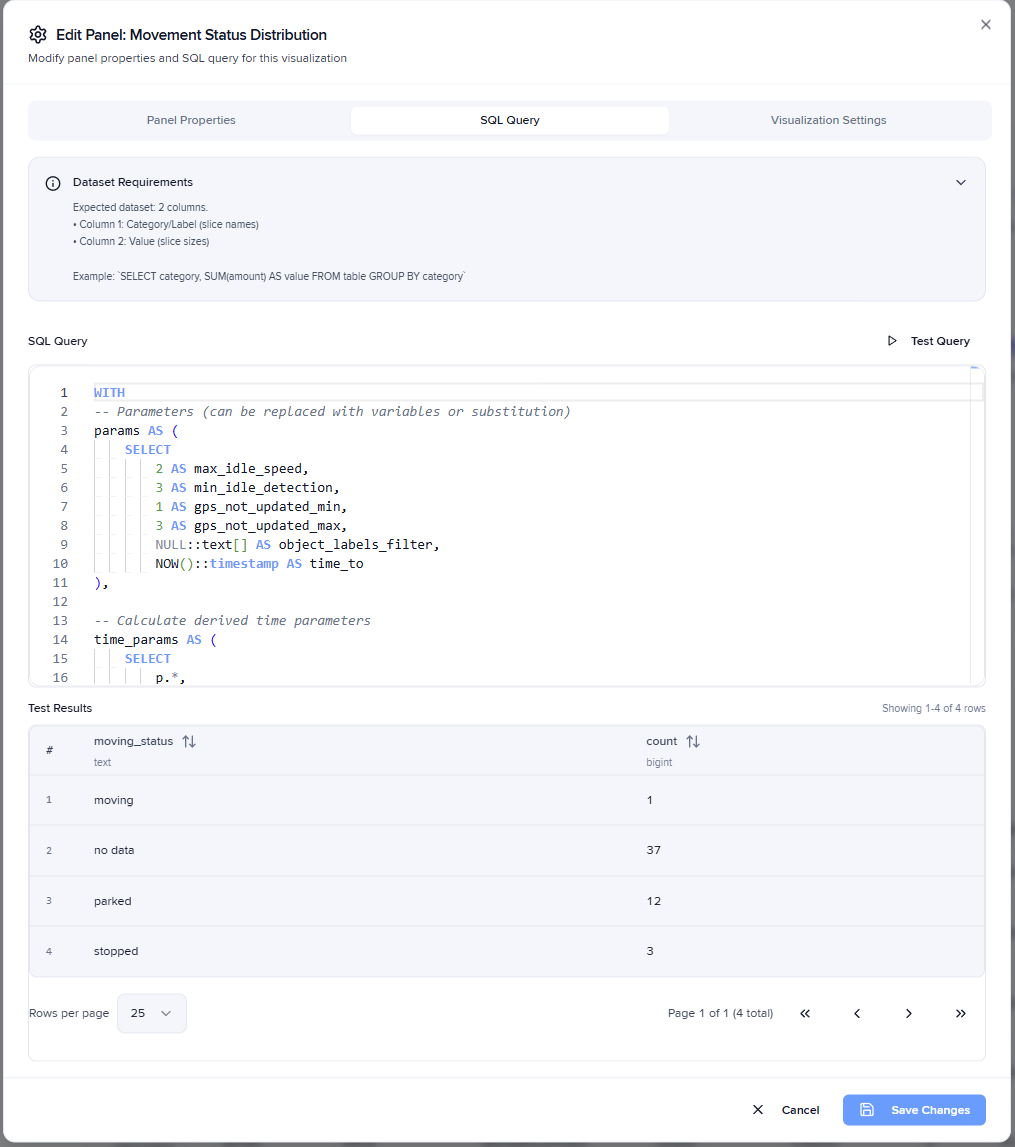Run the Test Query button
1015x1147 pixels.
[929, 341]
